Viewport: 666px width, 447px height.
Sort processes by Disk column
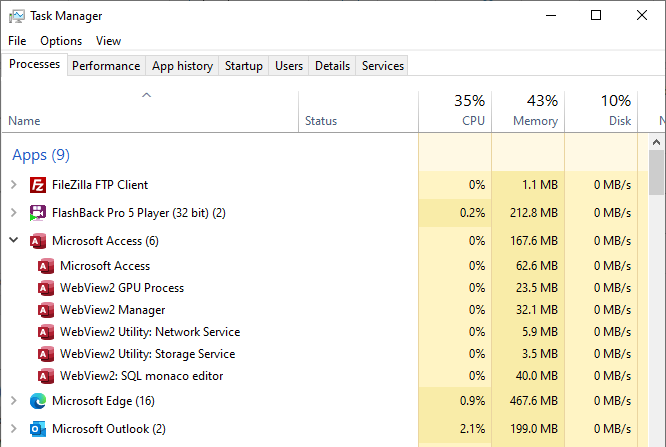(601, 112)
